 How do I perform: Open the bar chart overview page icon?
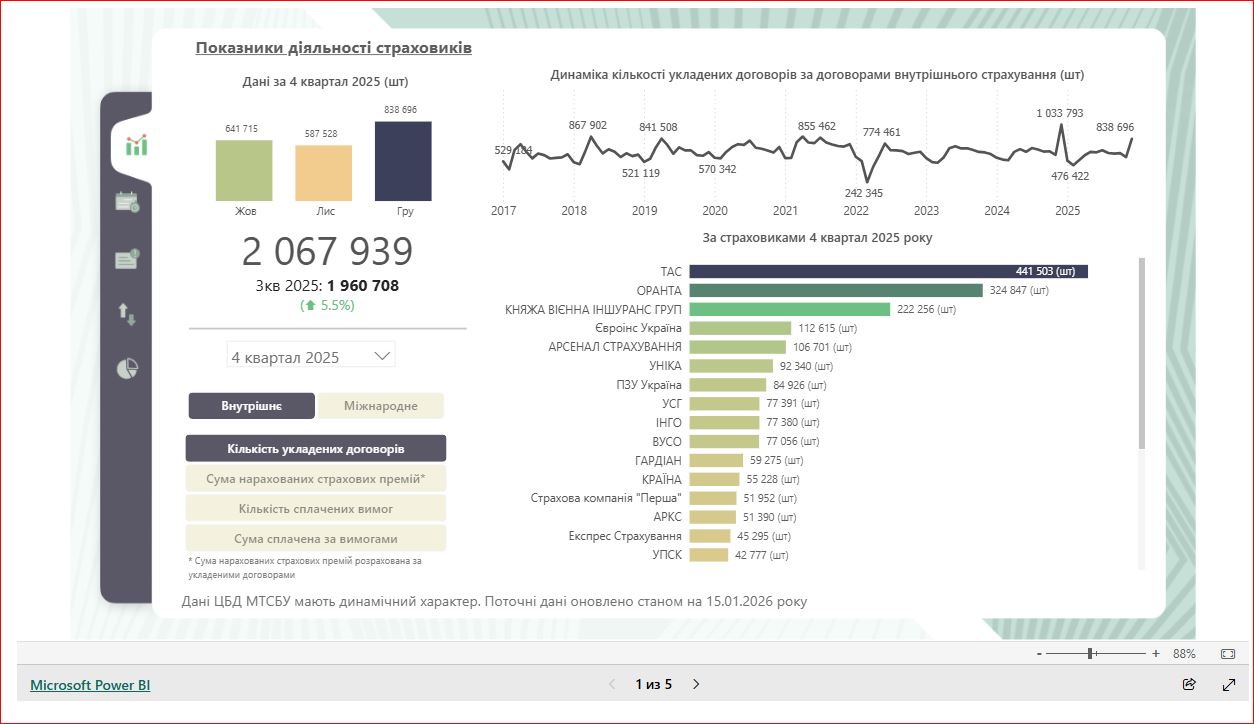point(136,146)
